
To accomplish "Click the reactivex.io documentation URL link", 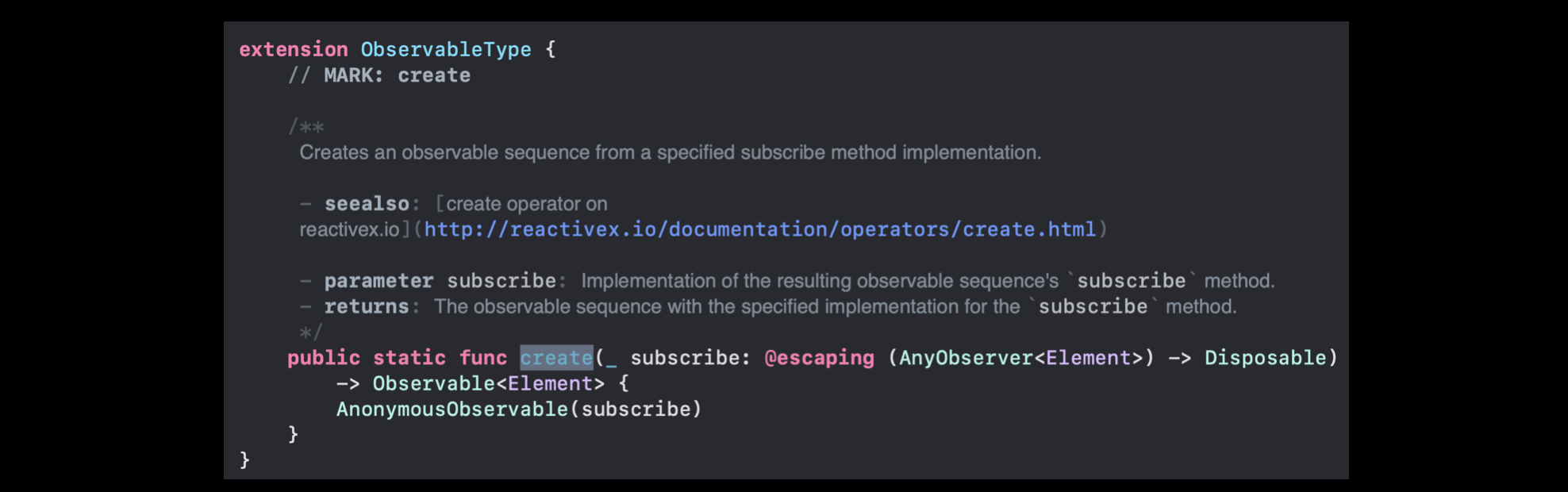I will click(760, 229).
